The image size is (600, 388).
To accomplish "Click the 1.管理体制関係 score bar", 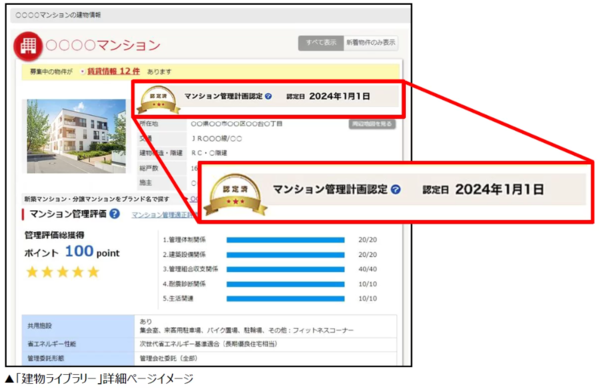I will click(285, 240).
